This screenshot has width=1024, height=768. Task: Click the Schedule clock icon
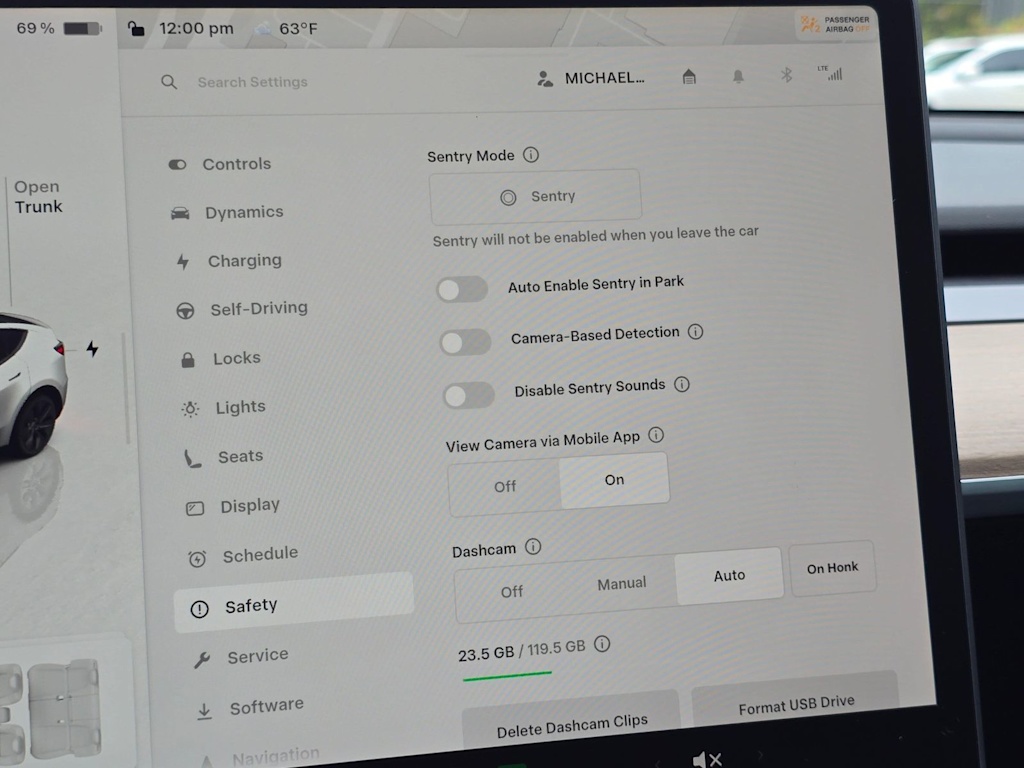pos(197,558)
